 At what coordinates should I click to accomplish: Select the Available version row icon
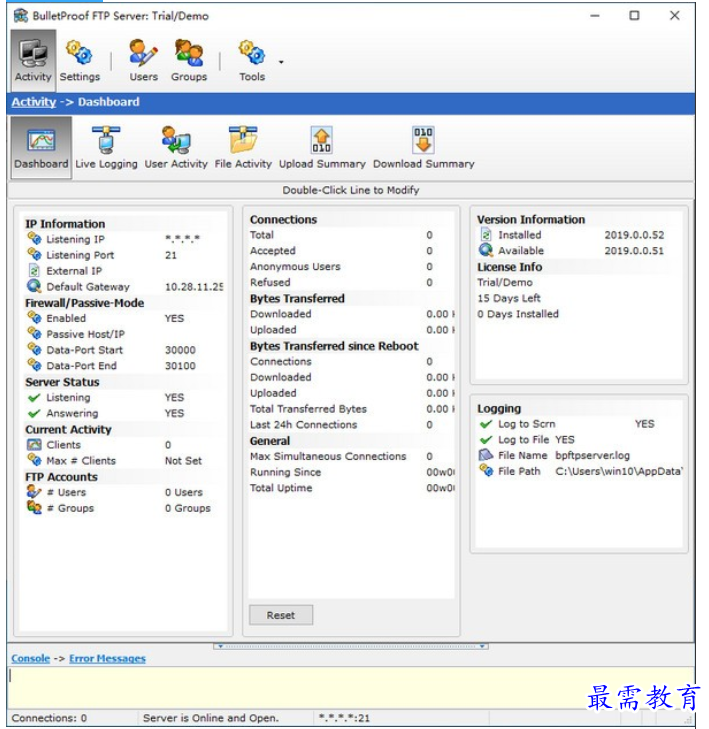coord(486,250)
